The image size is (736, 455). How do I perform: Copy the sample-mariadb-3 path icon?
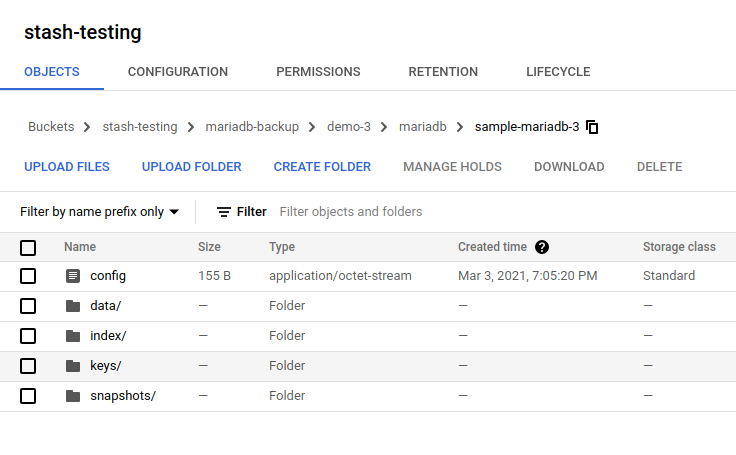(593, 127)
